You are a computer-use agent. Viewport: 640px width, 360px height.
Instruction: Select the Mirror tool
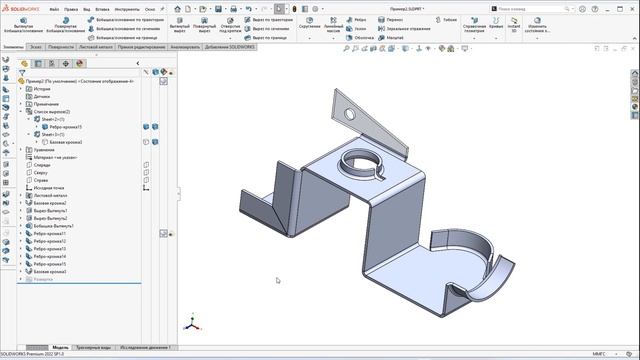(404, 29)
